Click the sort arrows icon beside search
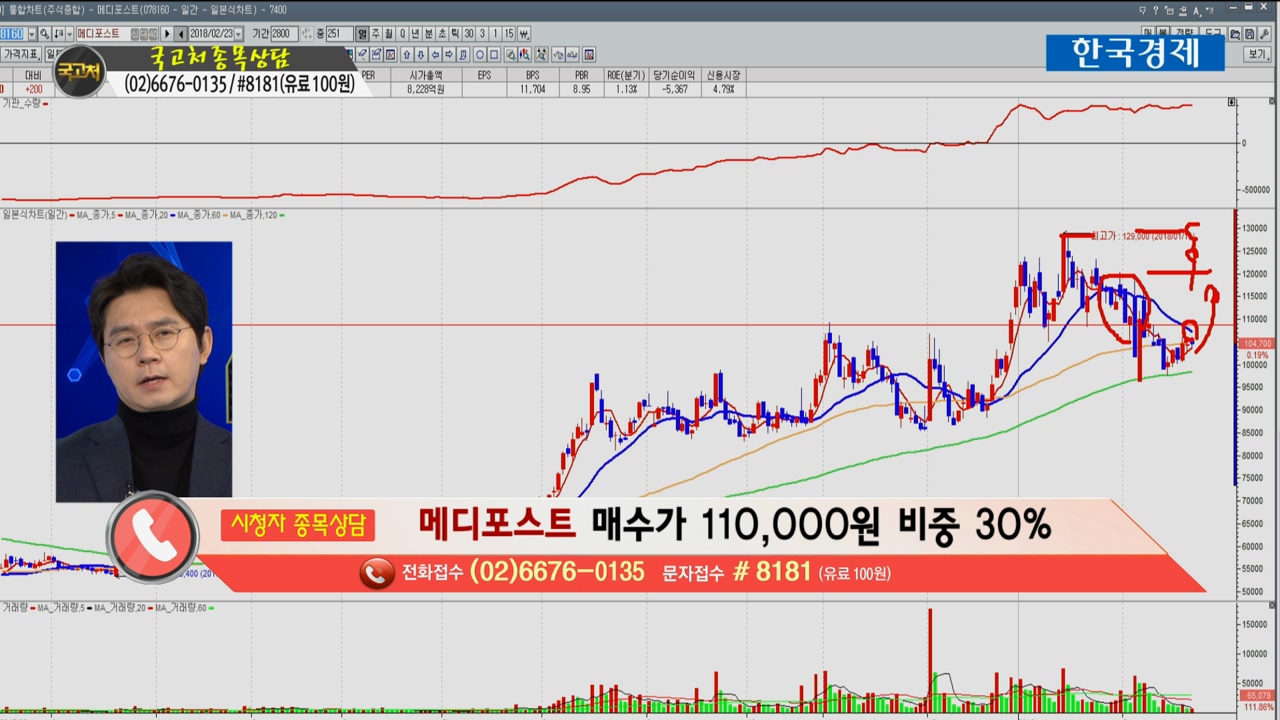 coord(58,34)
